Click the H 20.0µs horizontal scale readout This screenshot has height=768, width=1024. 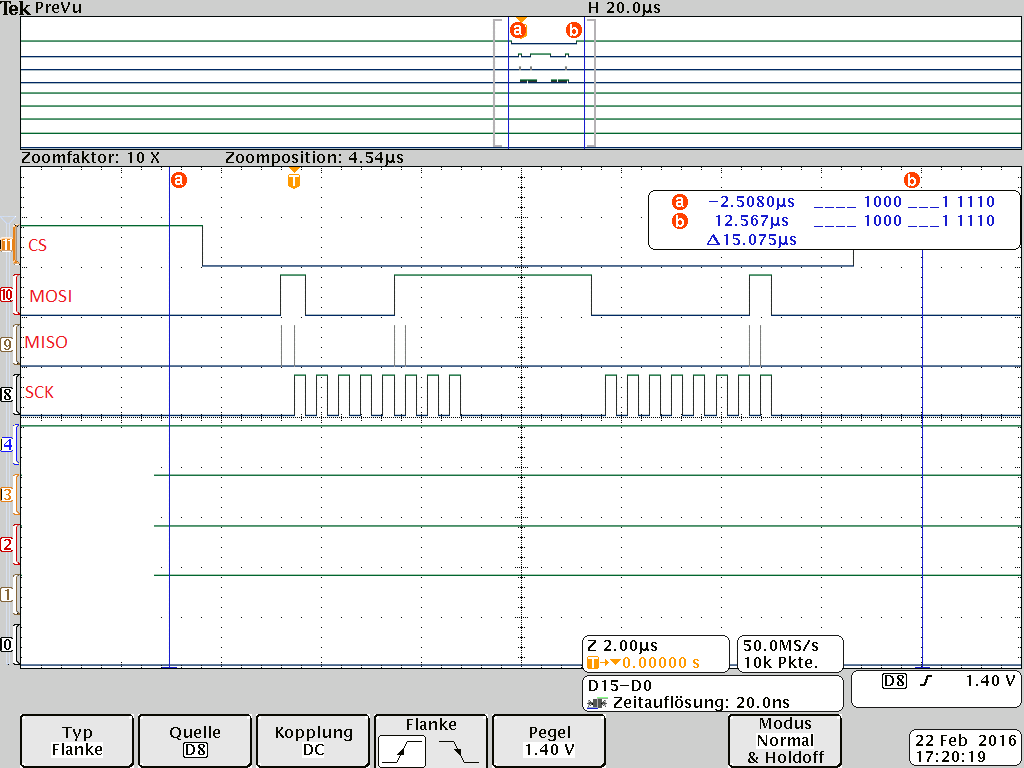(624, 8)
